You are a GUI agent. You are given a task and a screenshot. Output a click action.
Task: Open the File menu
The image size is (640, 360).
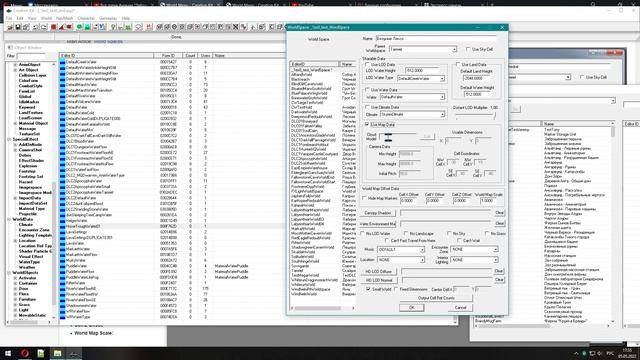click(x=9, y=18)
